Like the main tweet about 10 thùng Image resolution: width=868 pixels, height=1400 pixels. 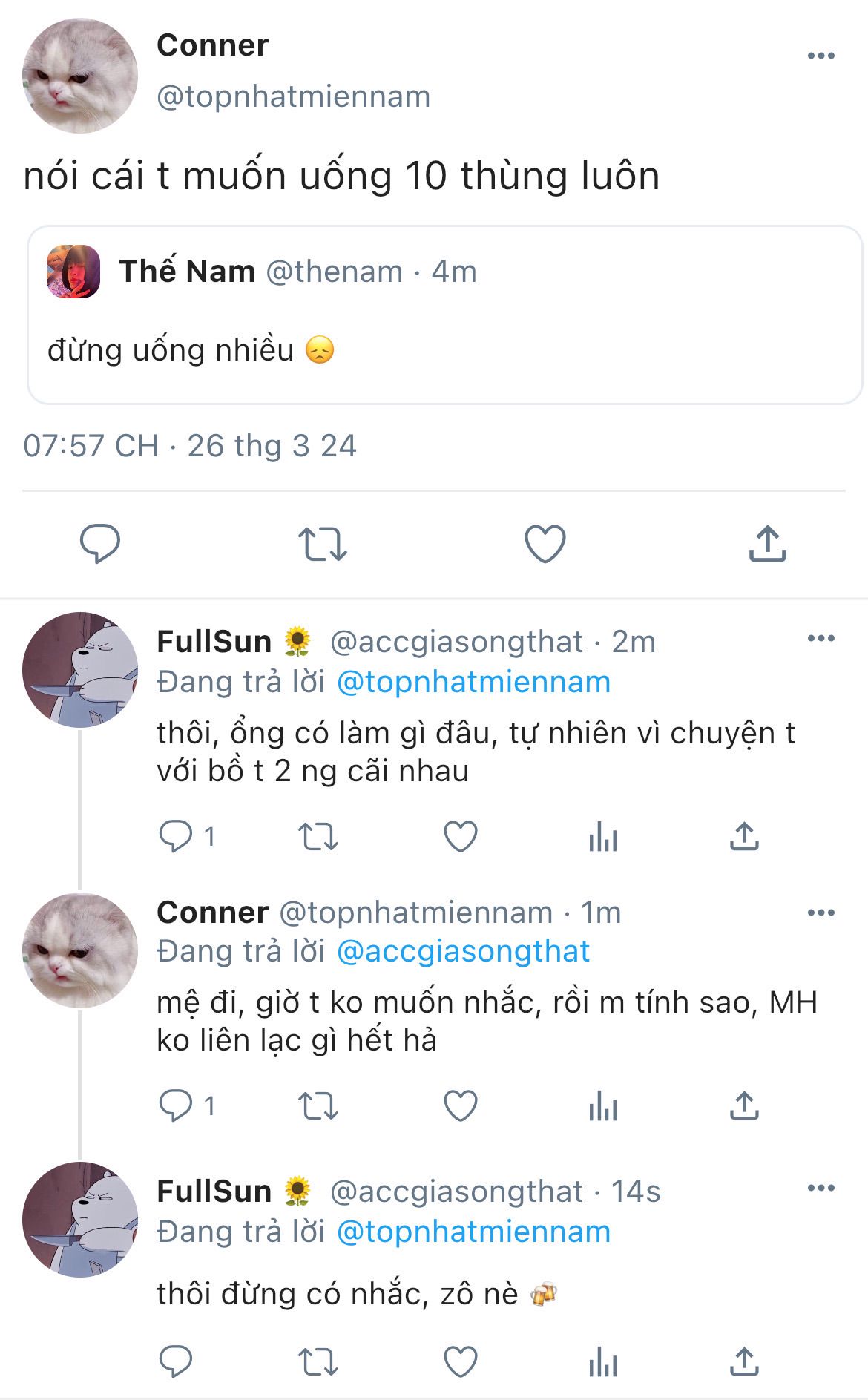(x=545, y=543)
